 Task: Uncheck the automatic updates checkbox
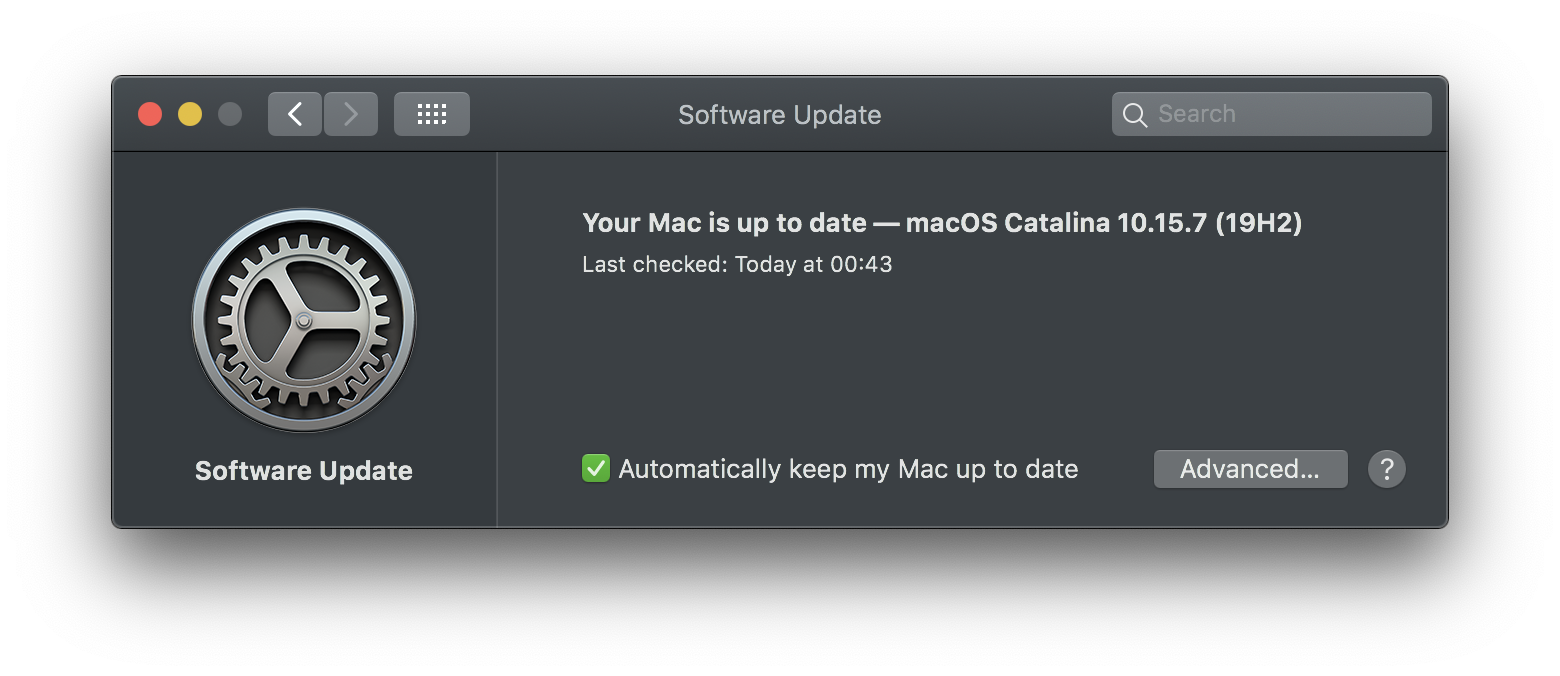pos(596,468)
